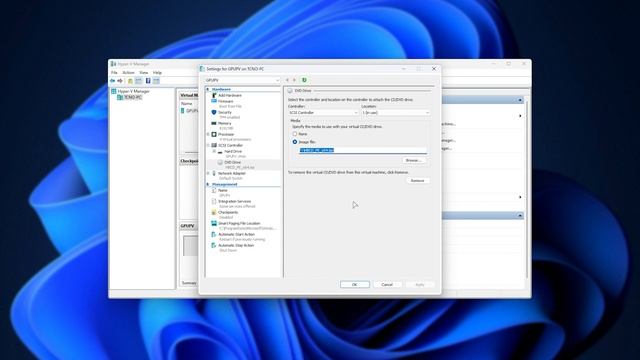
Task: Select the GPUPV virtual machine row
Action: (190, 111)
